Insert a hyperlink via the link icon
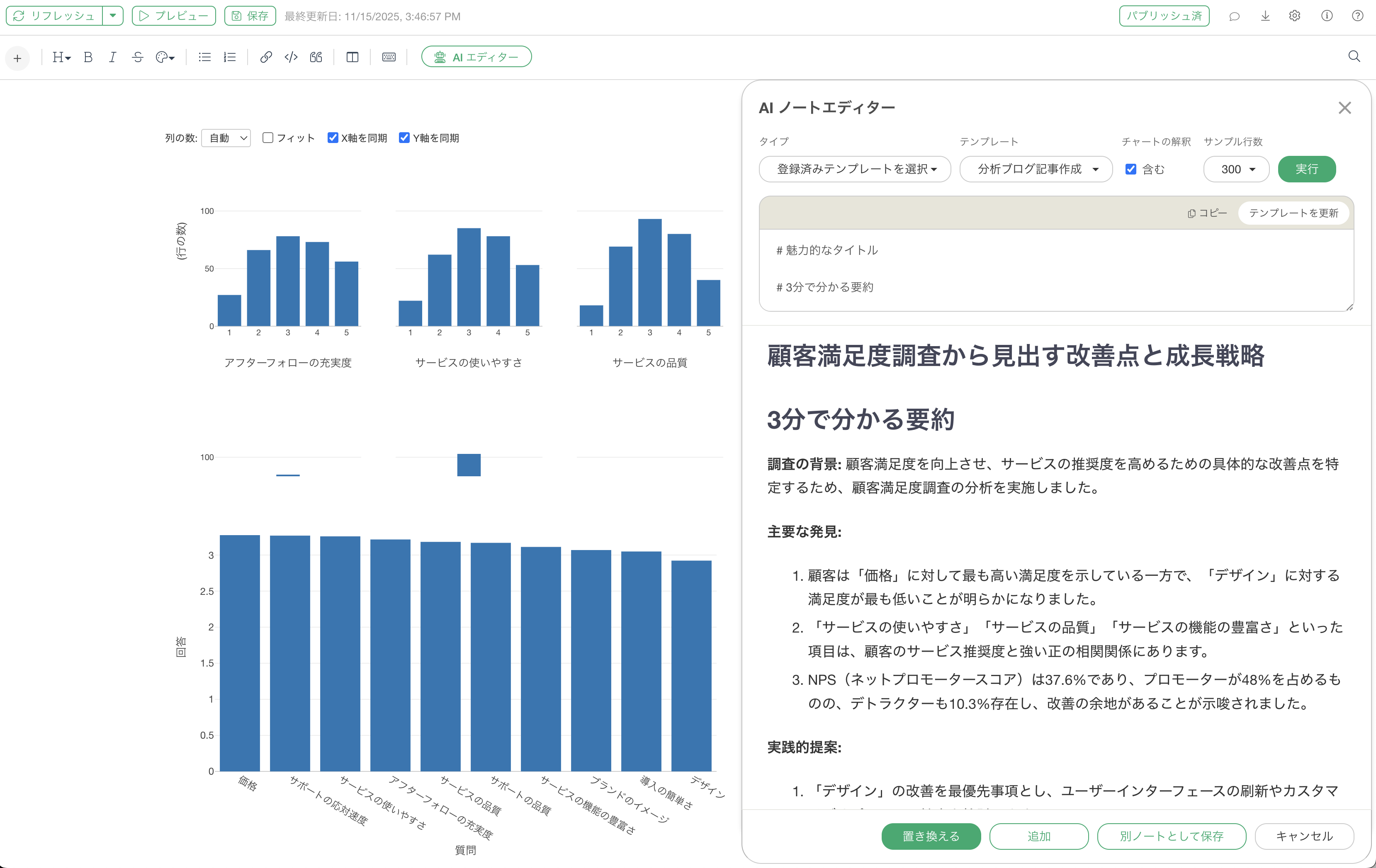Image resolution: width=1376 pixels, height=868 pixels. coord(266,57)
